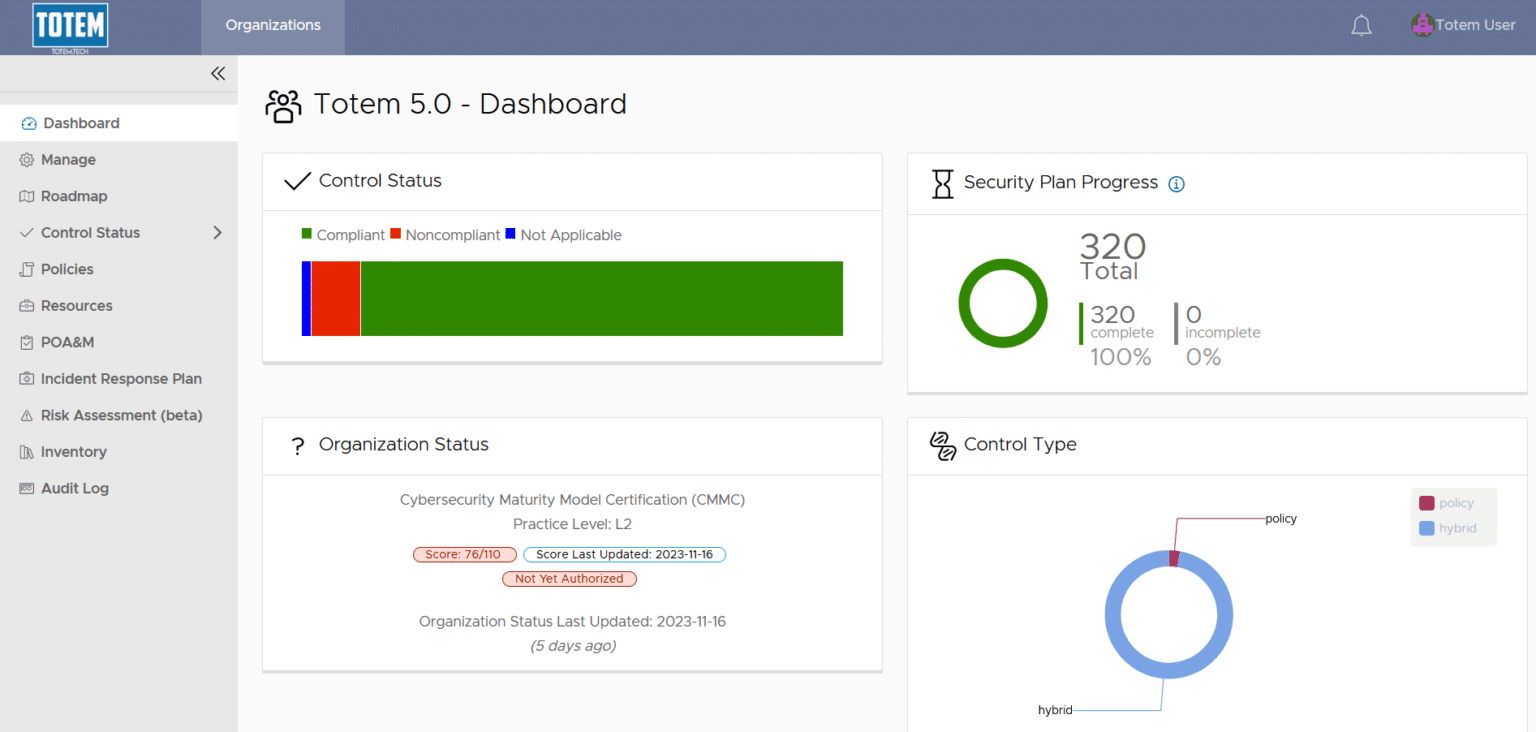Click the Score 76/110 badge
Image resolution: width=1536 pixels, height=732 pixels.
464,554
